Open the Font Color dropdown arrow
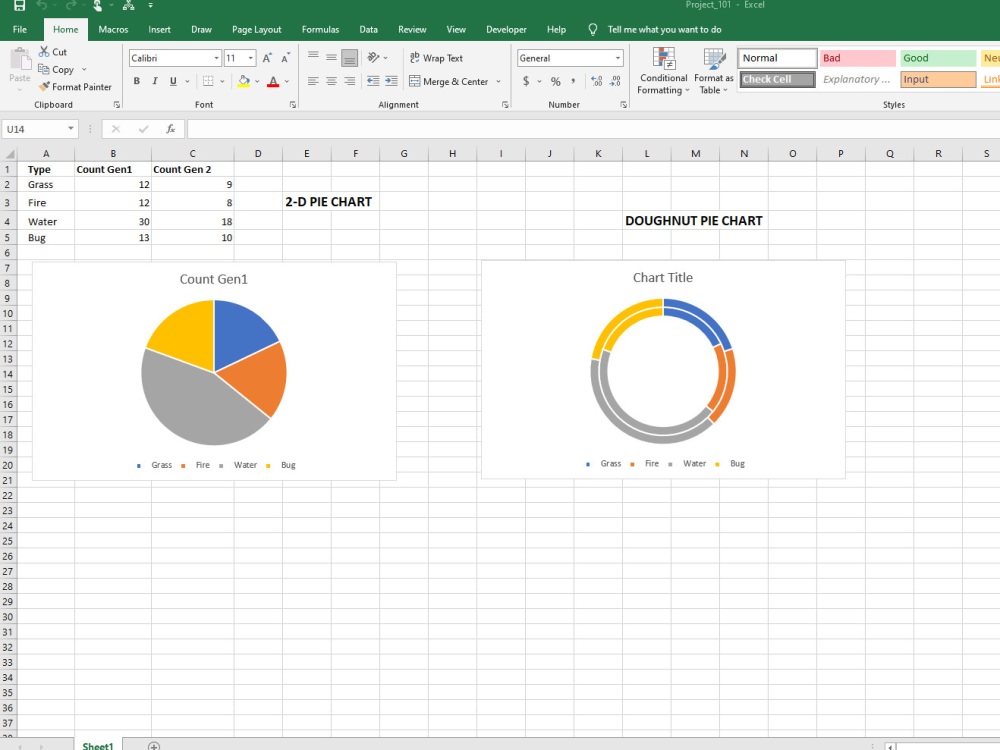 (287, 82)
